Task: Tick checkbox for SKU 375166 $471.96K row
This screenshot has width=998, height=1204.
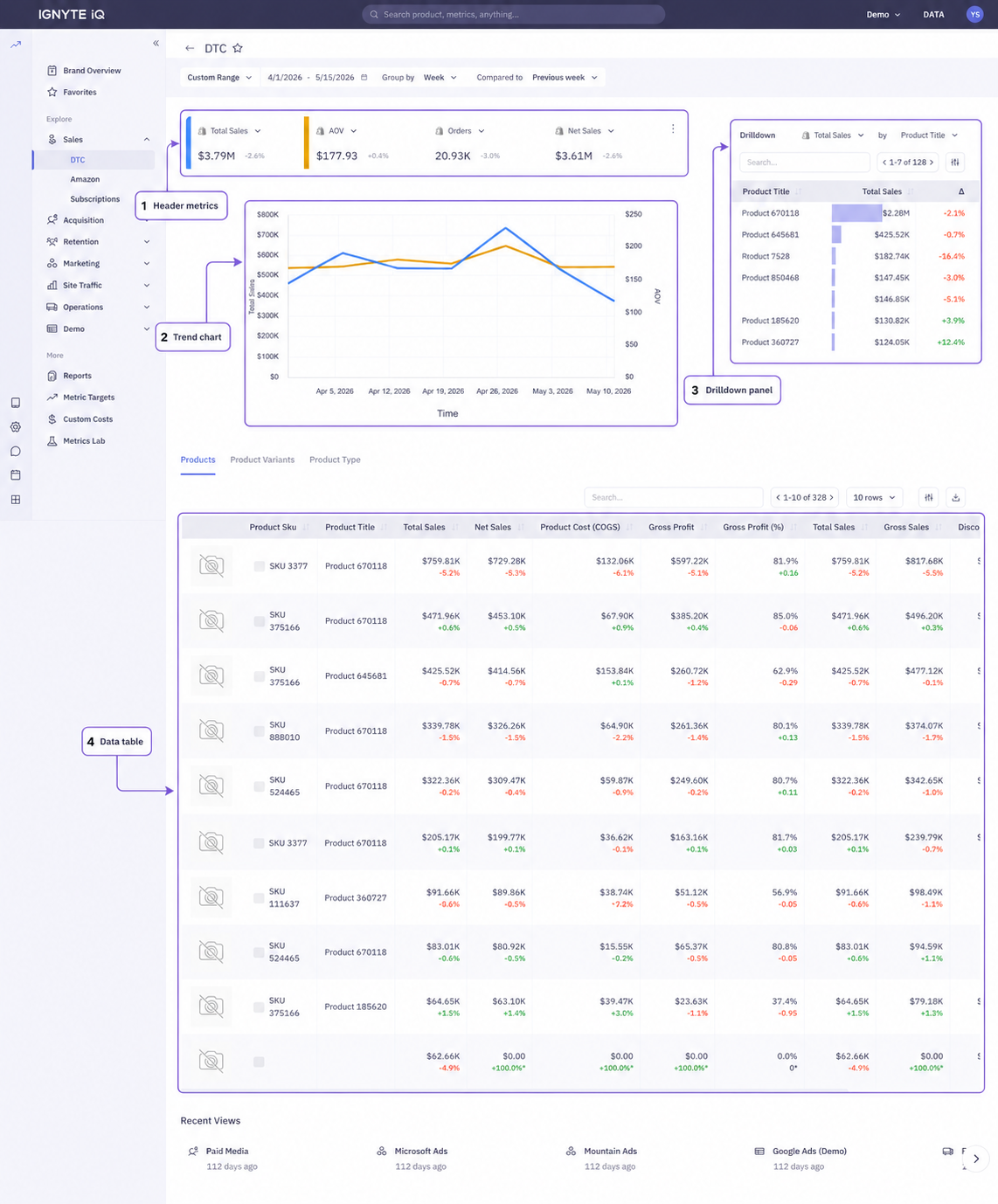Action: pos(259,621)
